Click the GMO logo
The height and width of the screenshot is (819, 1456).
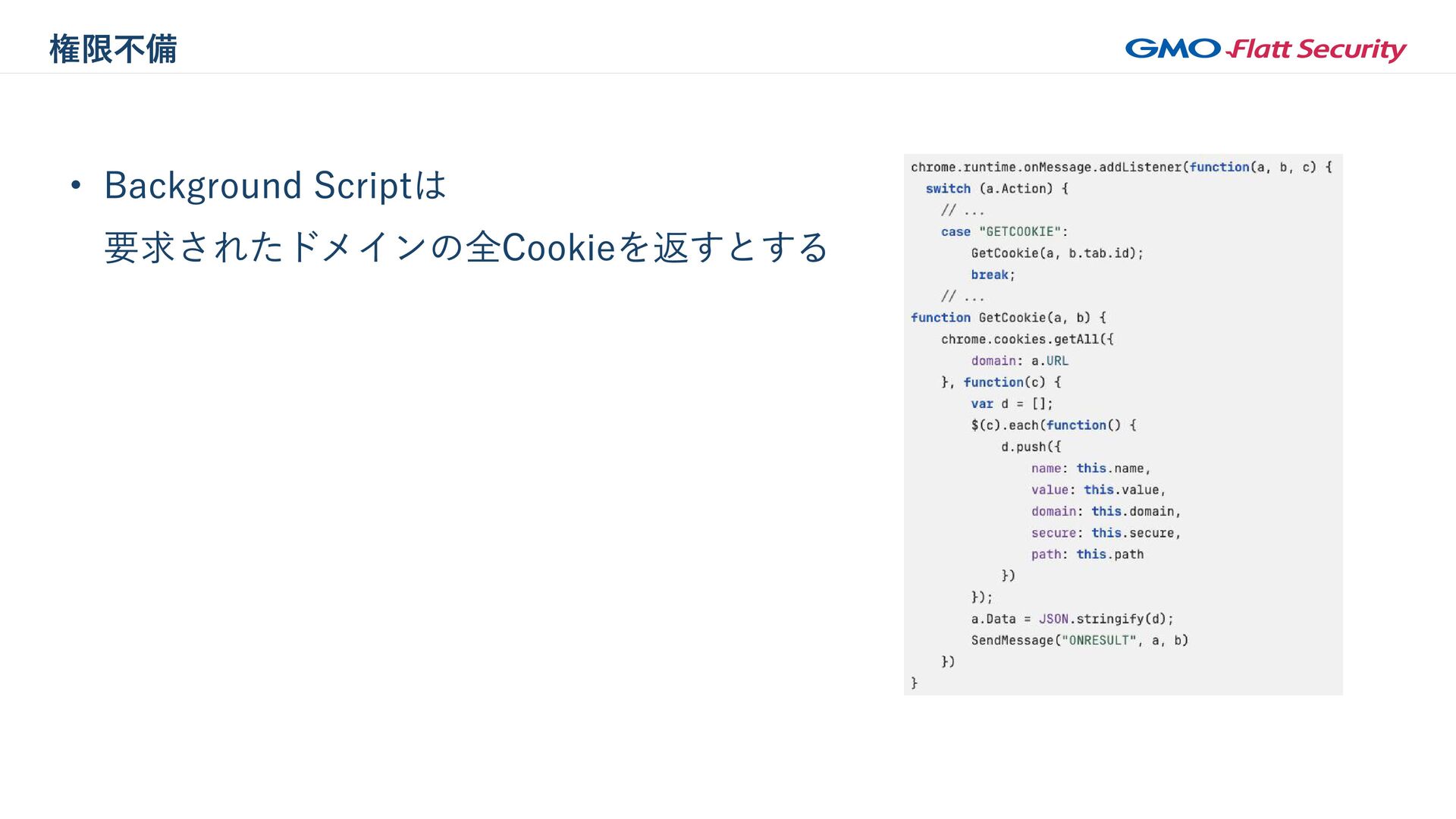point(1172,49)
